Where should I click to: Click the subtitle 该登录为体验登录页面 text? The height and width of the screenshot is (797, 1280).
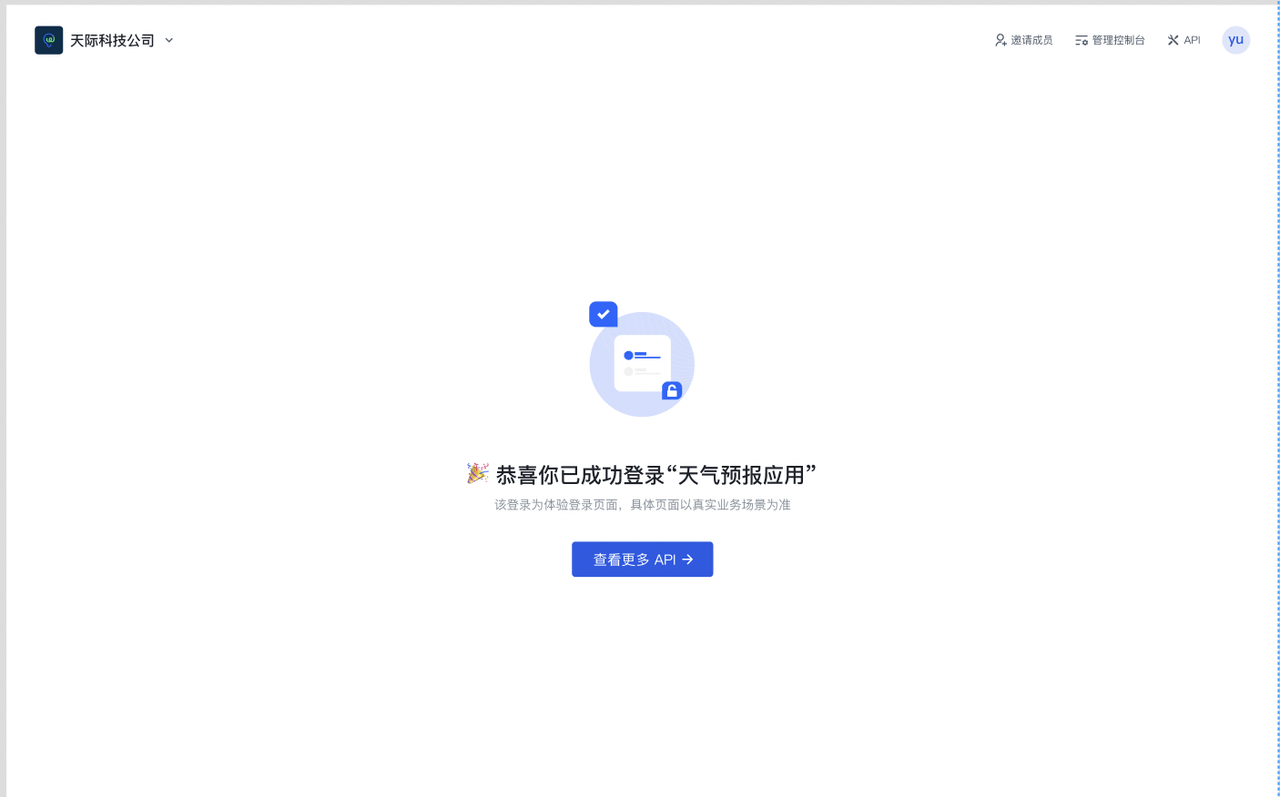coord(642,505)
